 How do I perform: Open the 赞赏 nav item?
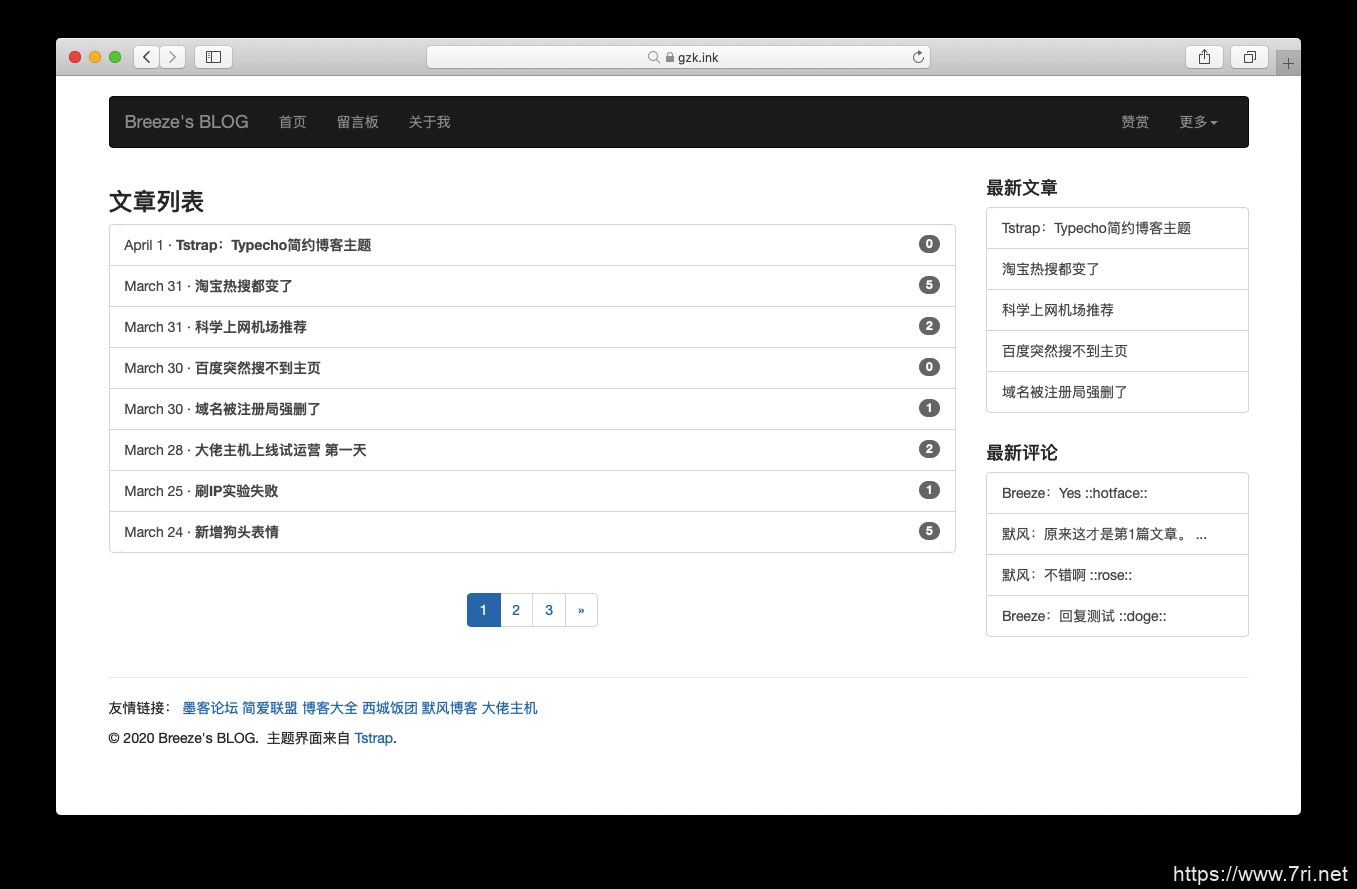[x=1135, y=122]
